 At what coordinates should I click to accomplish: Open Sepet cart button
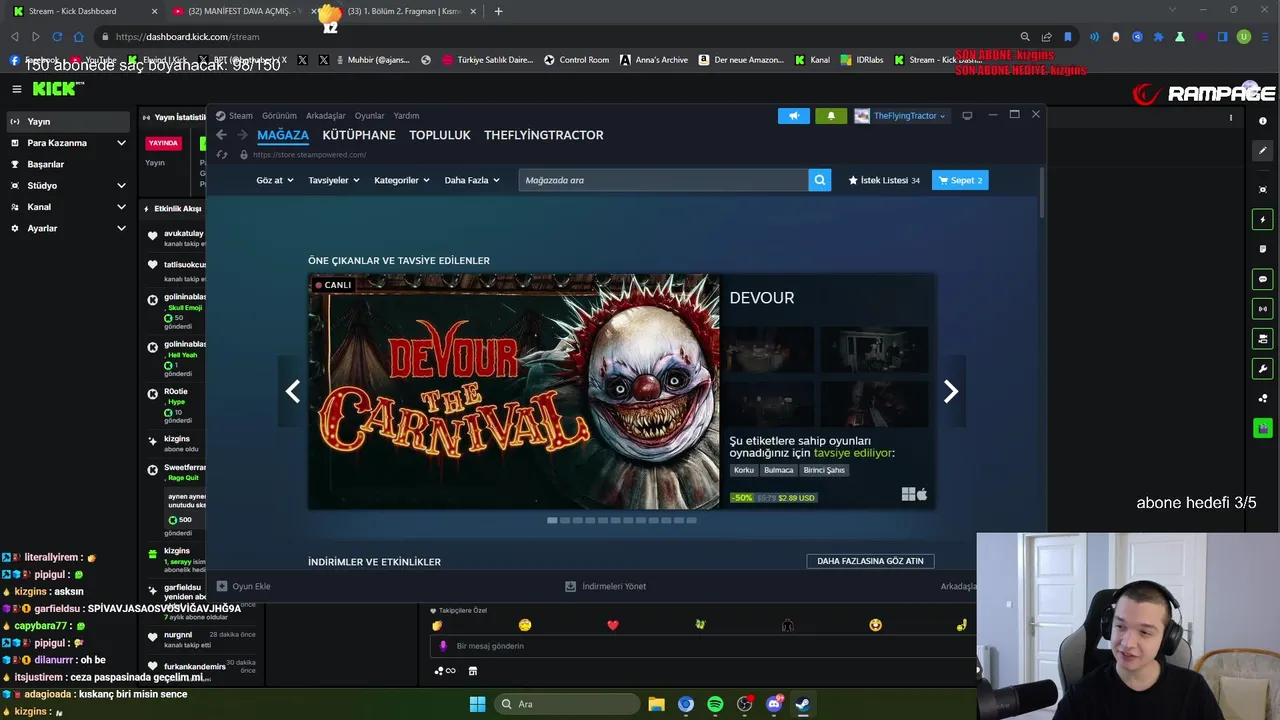point(960,180)
